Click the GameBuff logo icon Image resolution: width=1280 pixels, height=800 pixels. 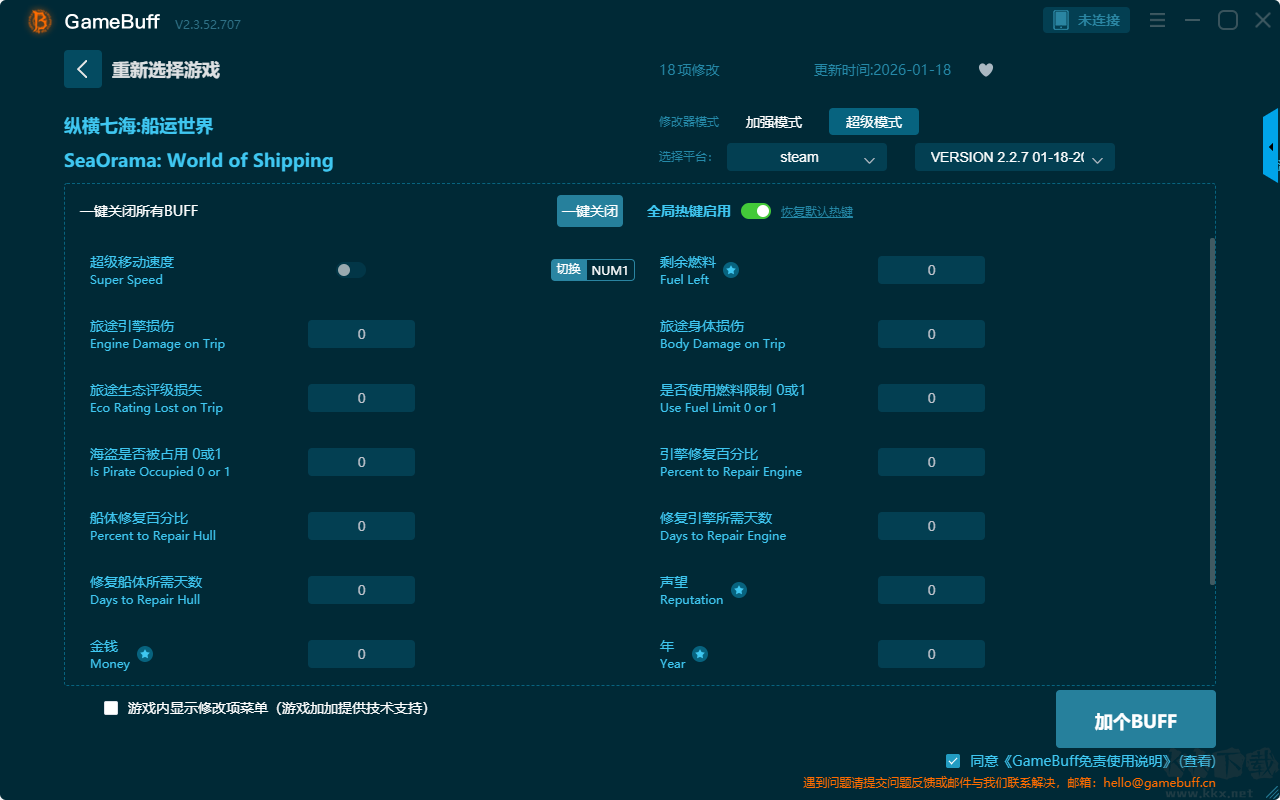click(x=40, y=21)
